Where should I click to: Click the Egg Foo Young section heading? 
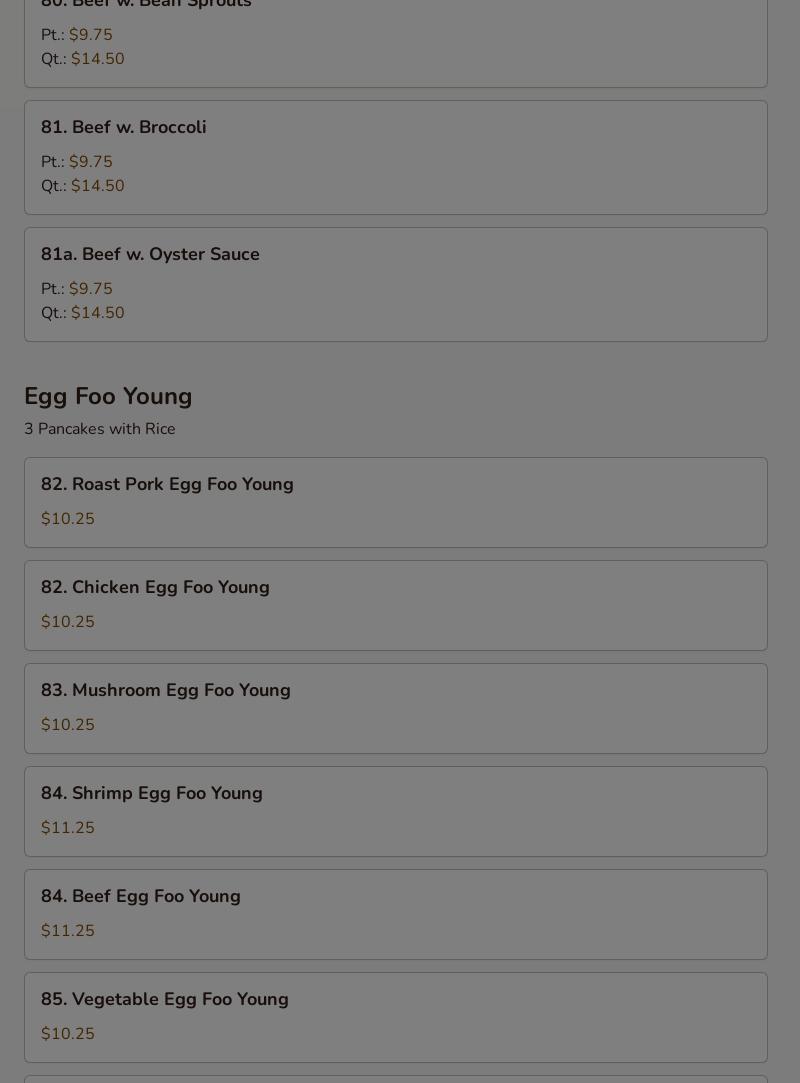[x=108, y=396]
